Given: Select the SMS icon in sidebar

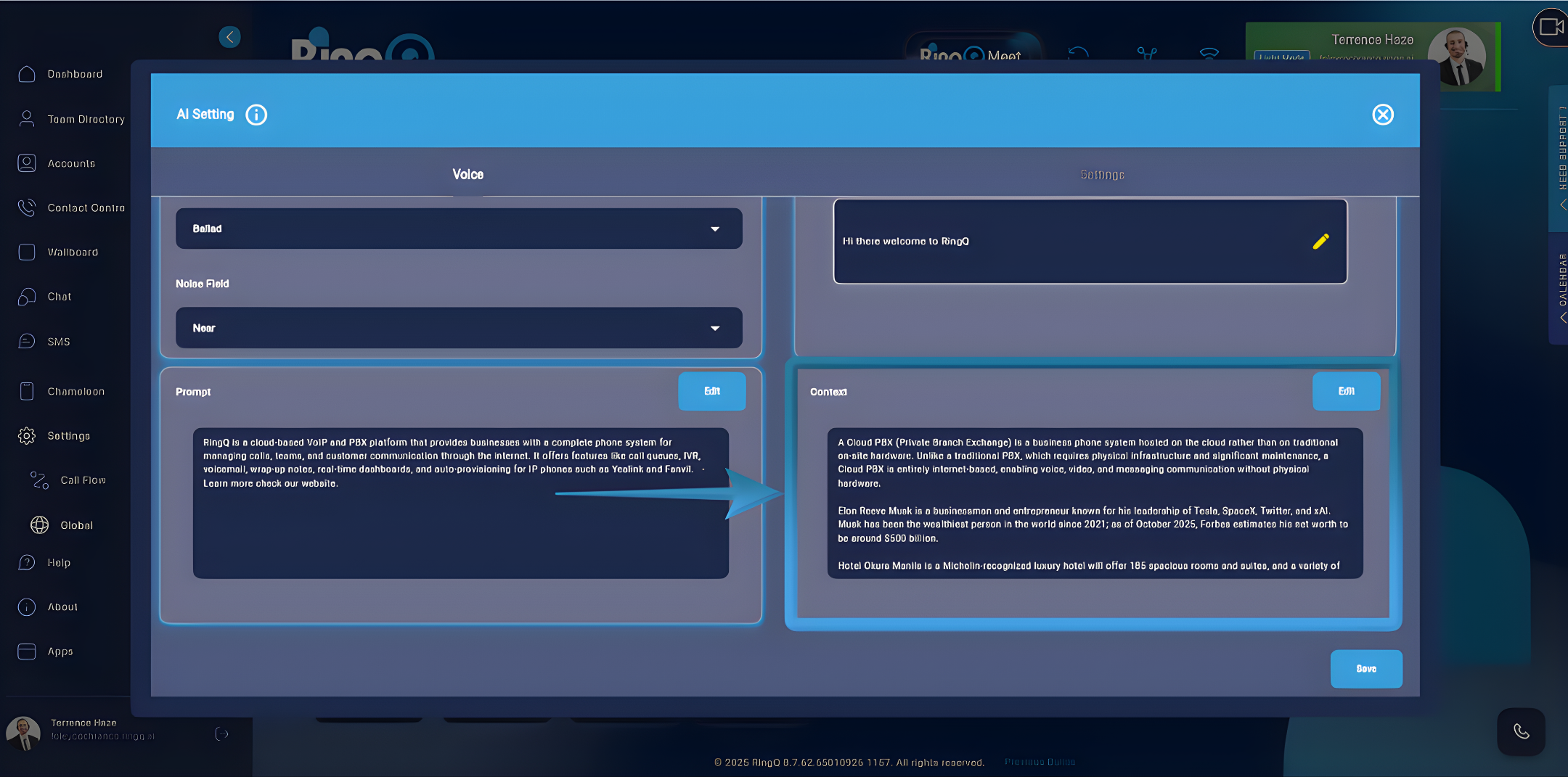Looking at the screenshot, I should pyautogui.click(x=27, y=341).
